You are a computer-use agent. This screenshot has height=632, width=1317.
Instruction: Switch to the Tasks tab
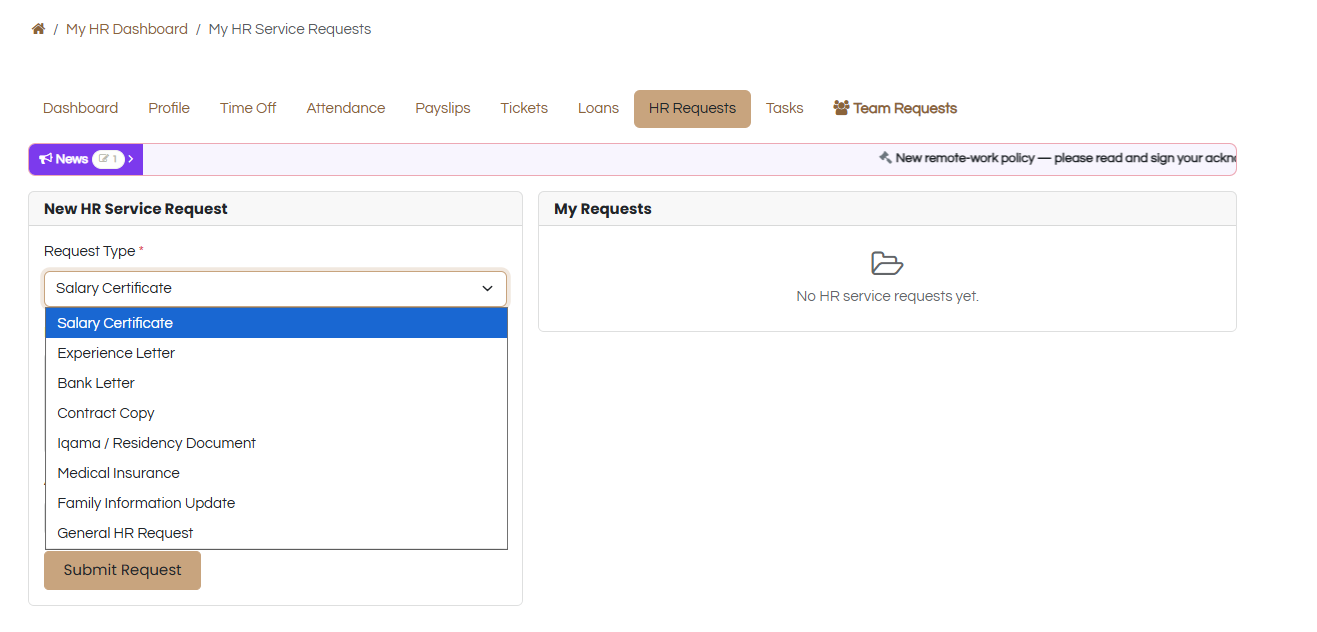click(785, 108)
